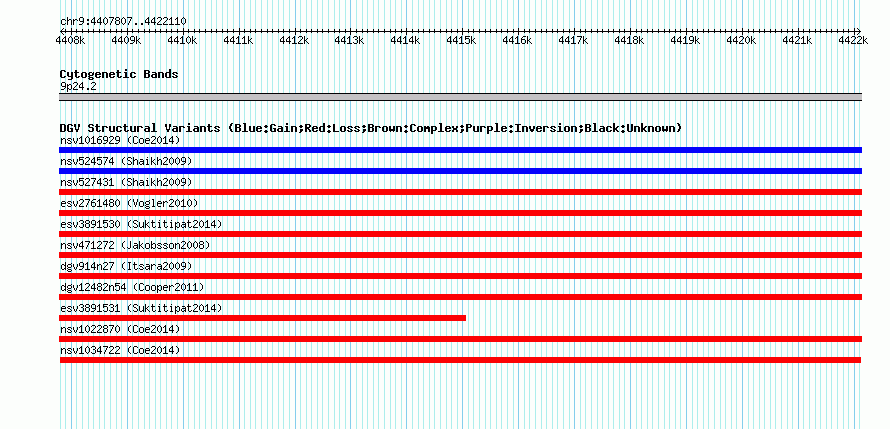Select the red loss bar for nsv527431
Viewport: 890px width, 429px height.
click(460, 192)
